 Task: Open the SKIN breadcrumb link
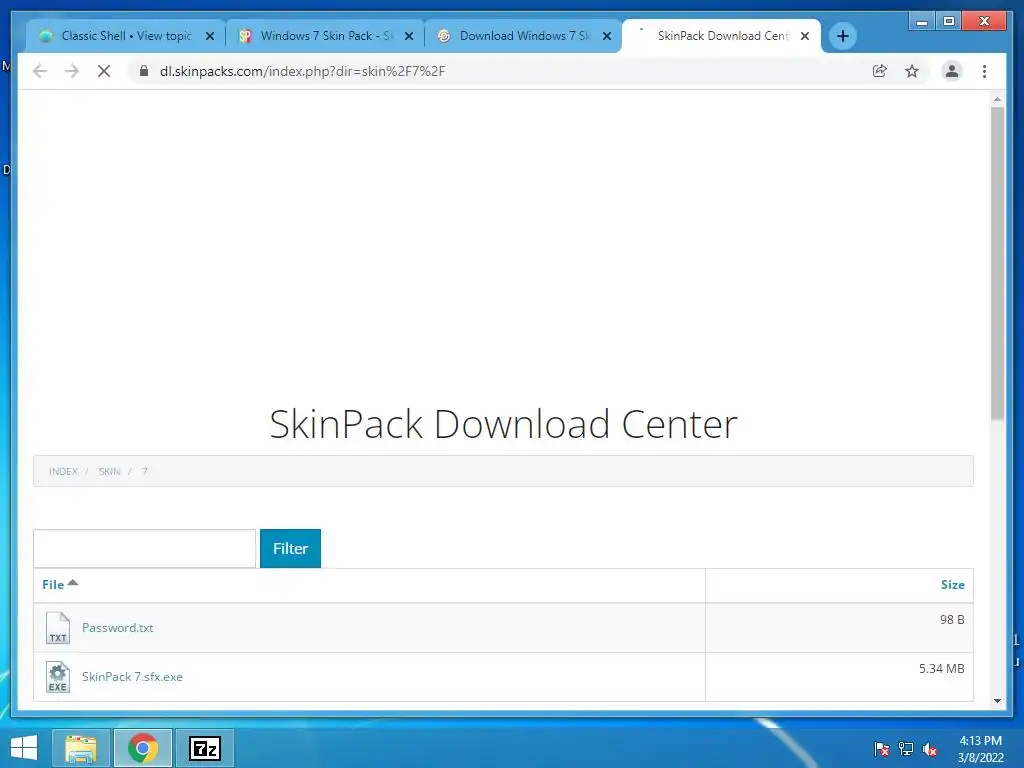[109, 472]
